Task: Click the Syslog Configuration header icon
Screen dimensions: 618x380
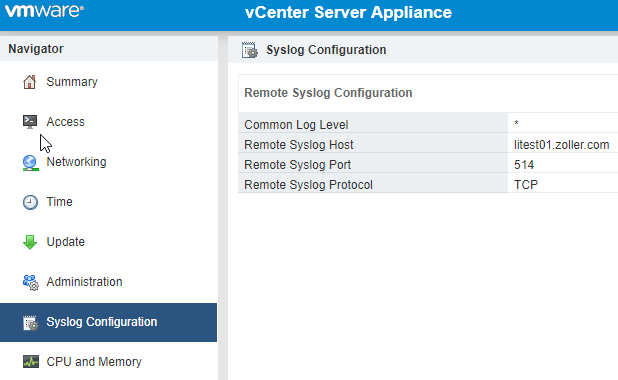Action: 249,50
